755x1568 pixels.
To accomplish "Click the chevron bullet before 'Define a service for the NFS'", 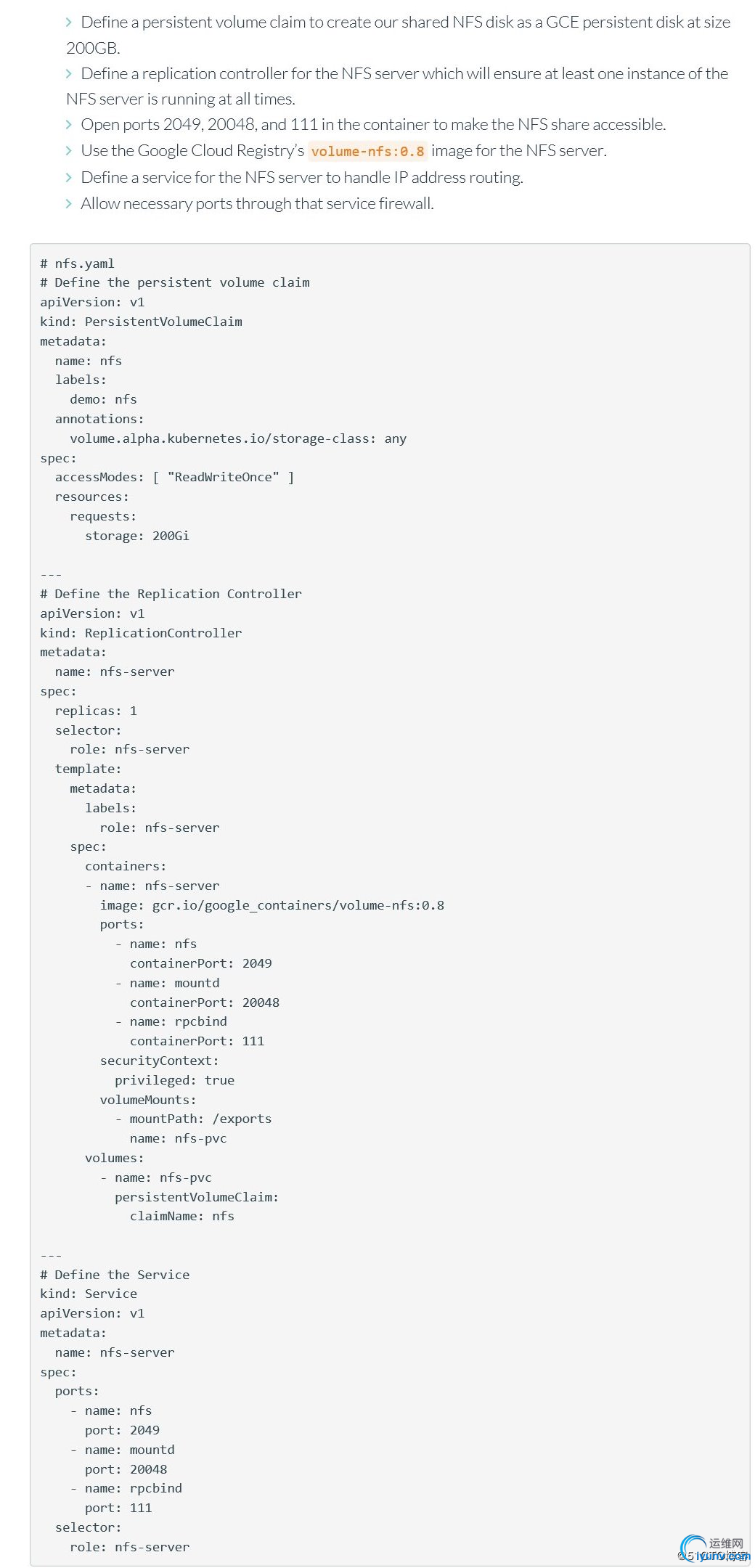I will click(x=69, y=178).
